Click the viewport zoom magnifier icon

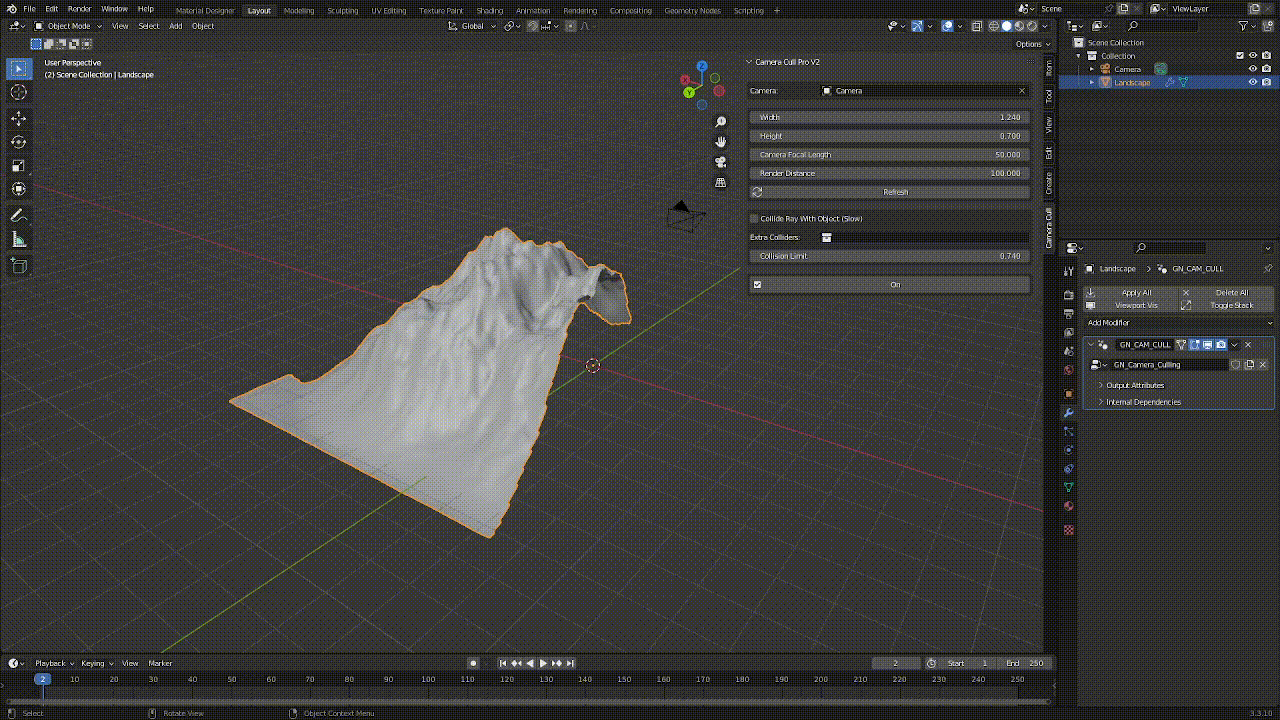(720, 122)
